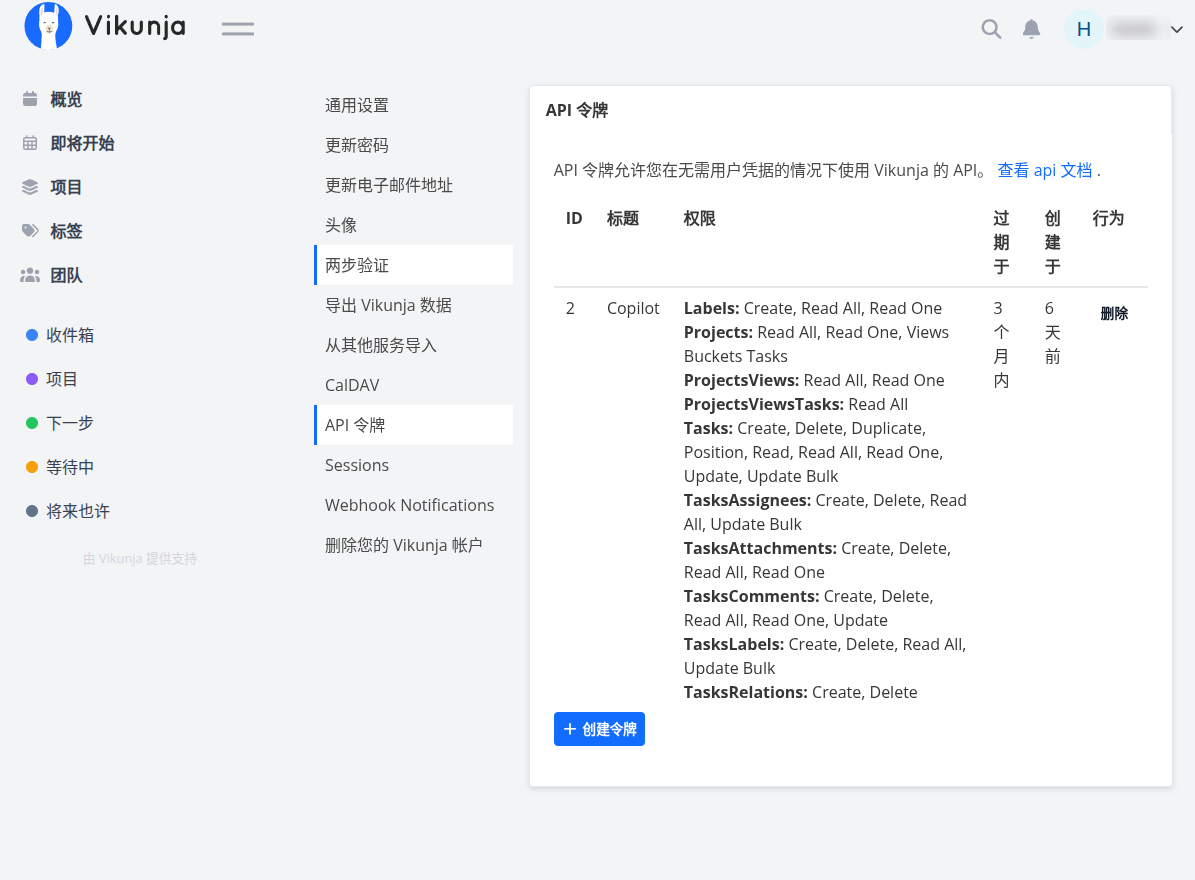Toggle the hamburger menu button

pyautogui.click(x=238, y=29)
